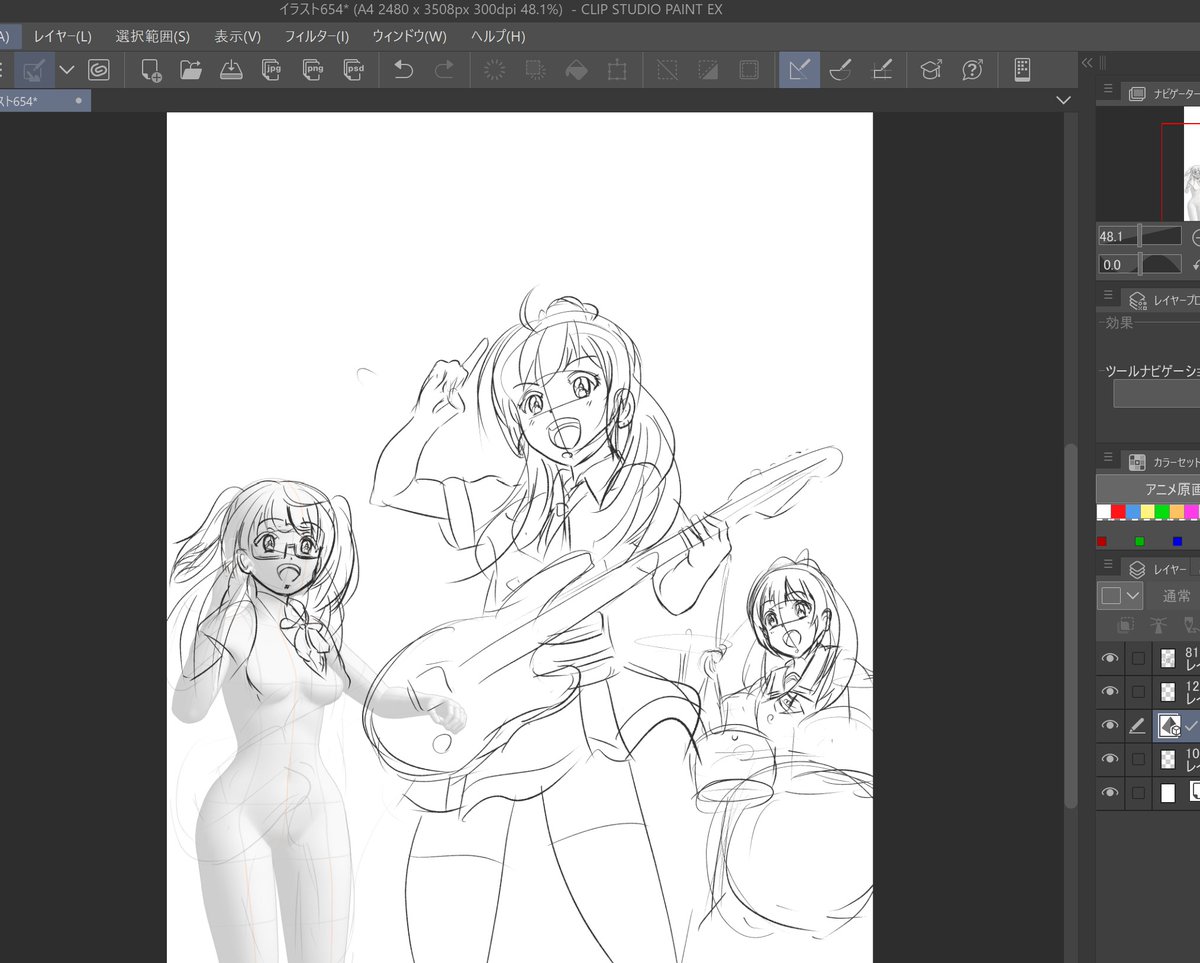Open CLIP STUDIO tips graduation cap icon
This screenshot has width=1200, height=963.
point(931,70)
